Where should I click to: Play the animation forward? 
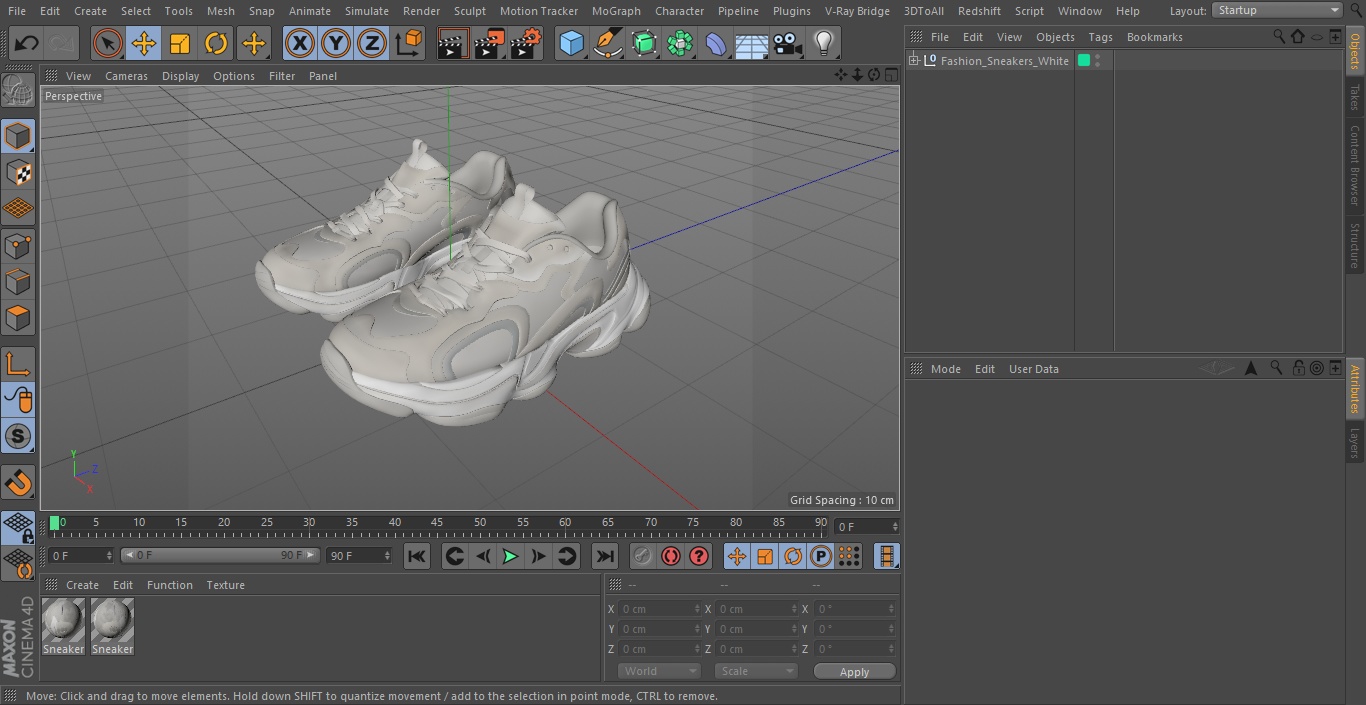point(510,556)
